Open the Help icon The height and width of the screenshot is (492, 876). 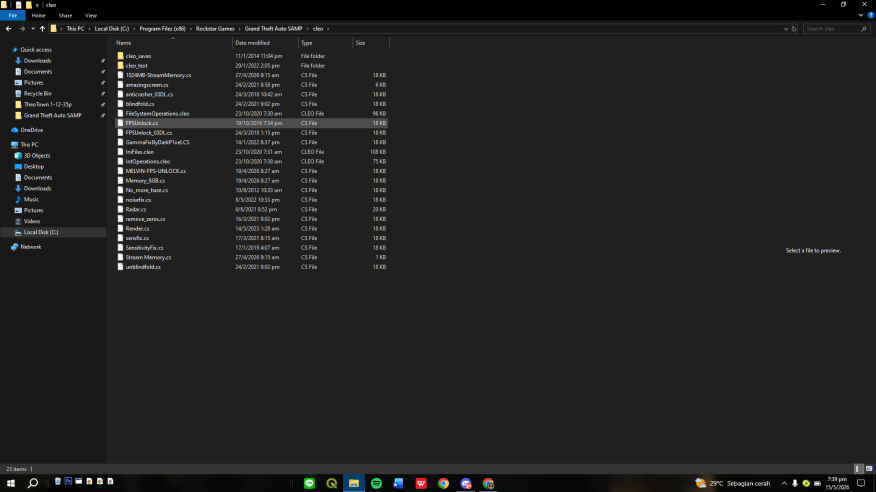(870, 16)
